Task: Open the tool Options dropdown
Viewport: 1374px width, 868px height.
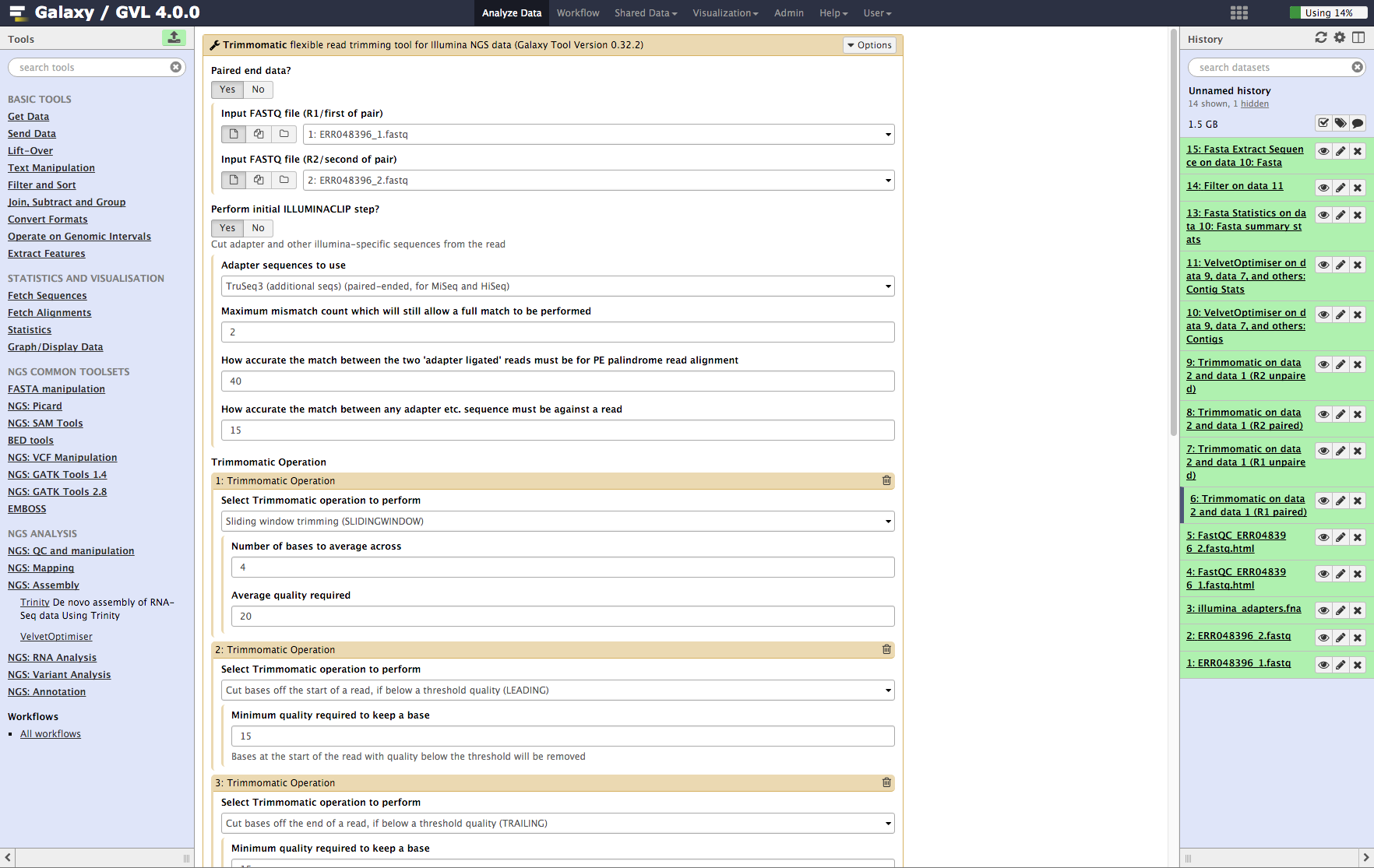Action: (x=869, y=45)
